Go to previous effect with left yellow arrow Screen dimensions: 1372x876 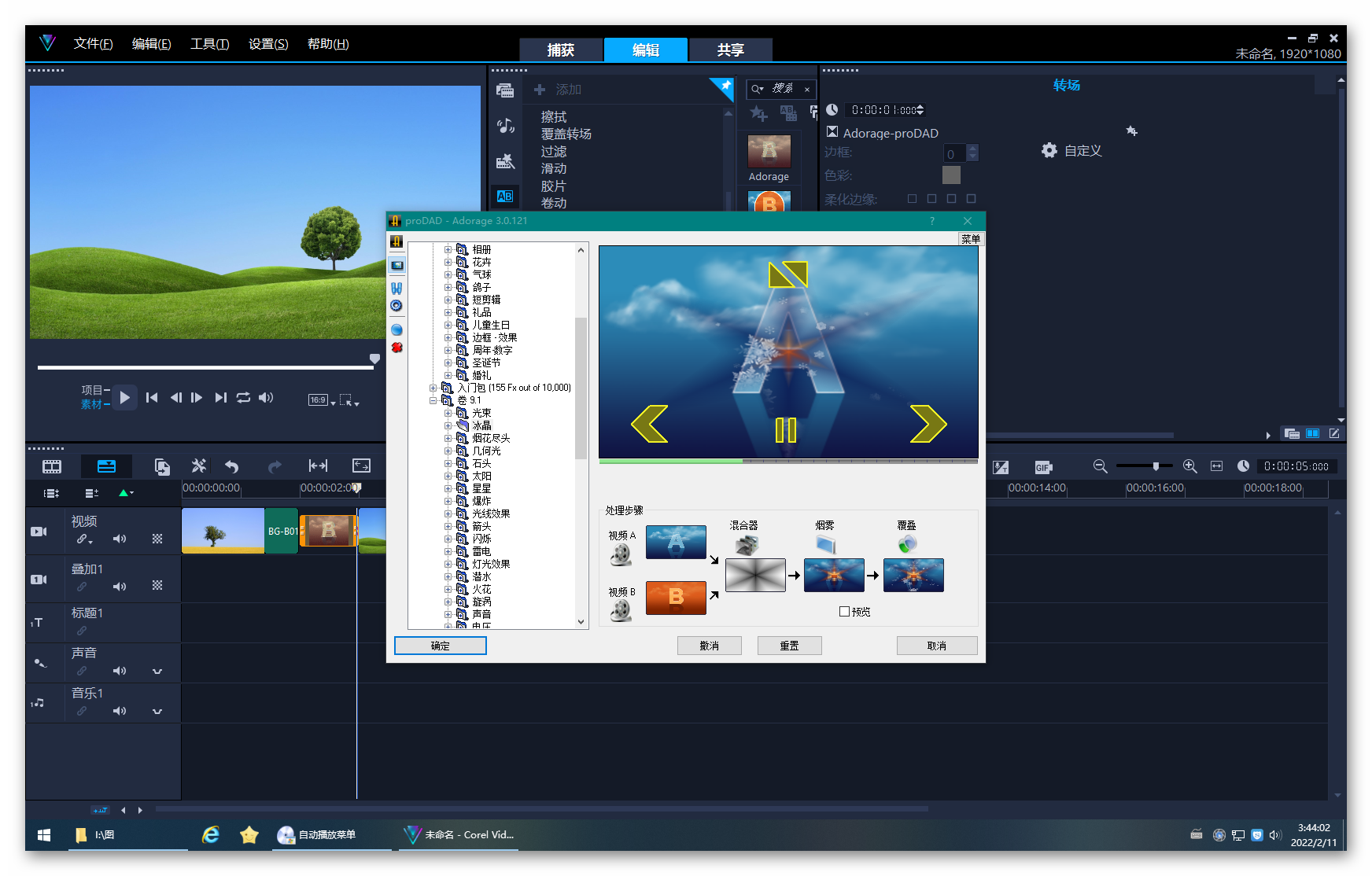pos(650,425)
